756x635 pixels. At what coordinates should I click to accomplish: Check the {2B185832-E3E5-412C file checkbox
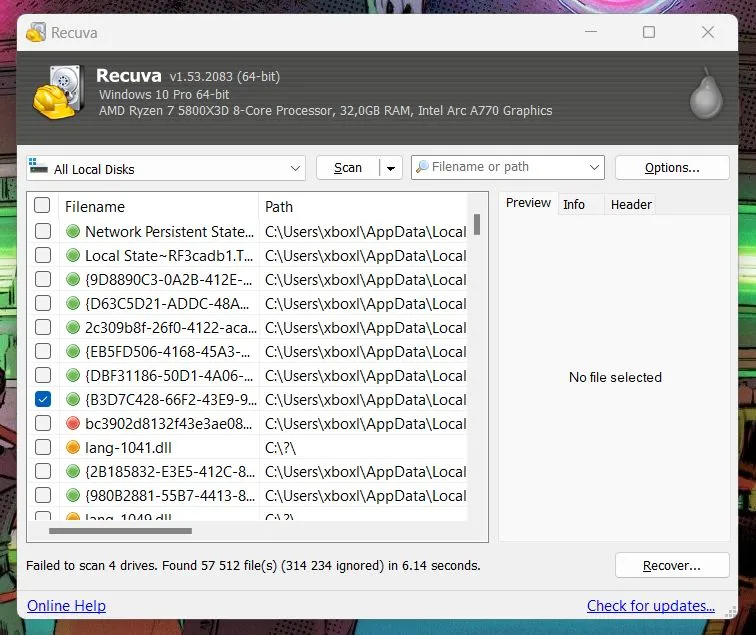[43, 471]
